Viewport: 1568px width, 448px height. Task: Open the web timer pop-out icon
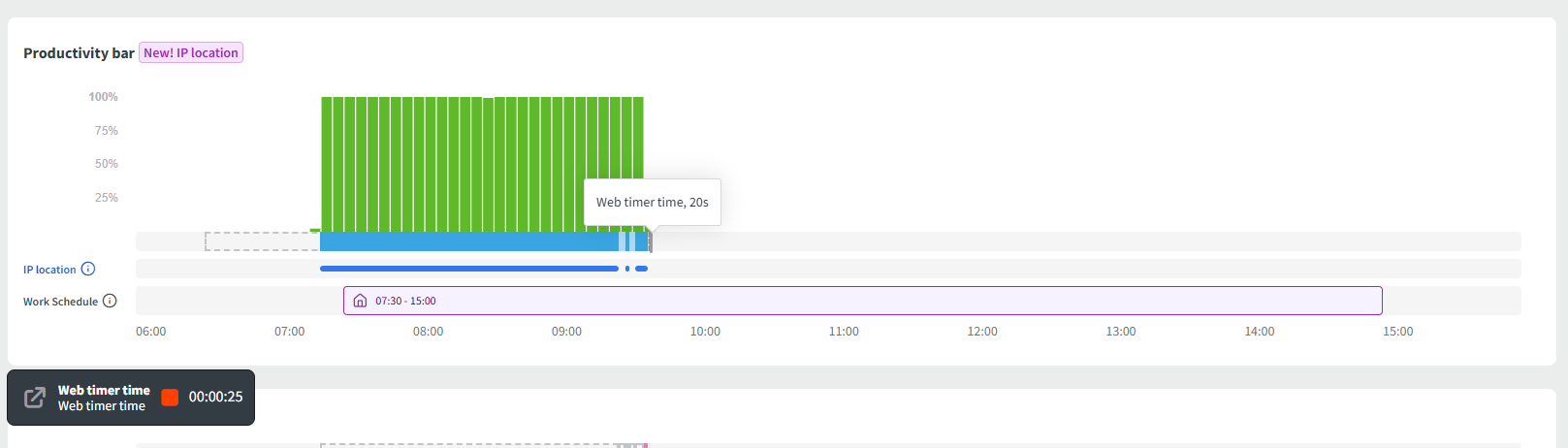pyautogui.click(x=34, y=398)
